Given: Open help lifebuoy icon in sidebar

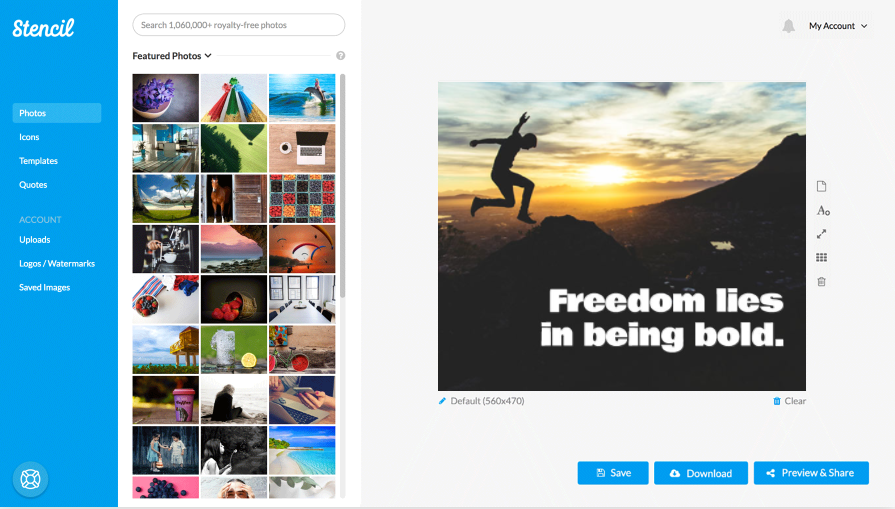Looking at the screenshot, I should 30,479.
